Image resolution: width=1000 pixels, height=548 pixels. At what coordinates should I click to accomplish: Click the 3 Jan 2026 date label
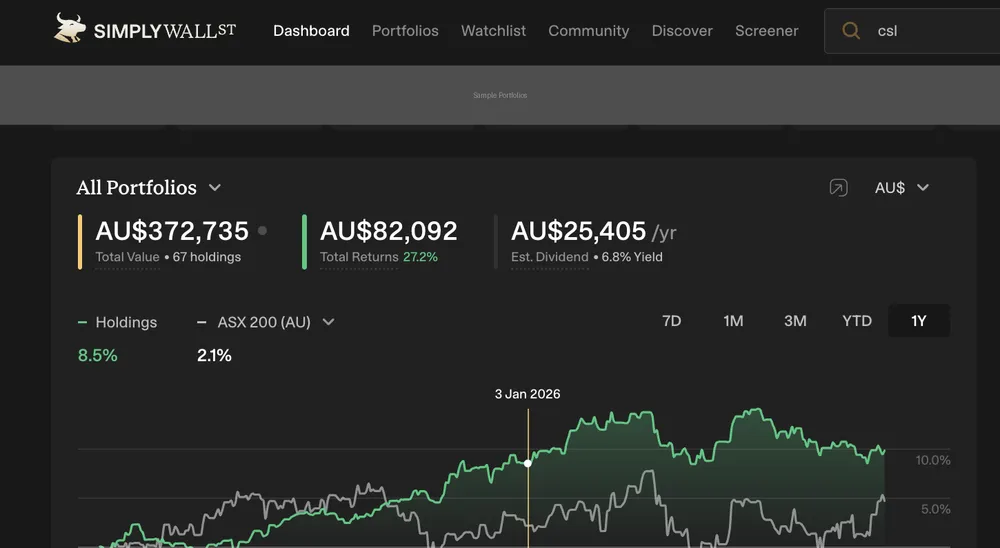click(527, 394)
